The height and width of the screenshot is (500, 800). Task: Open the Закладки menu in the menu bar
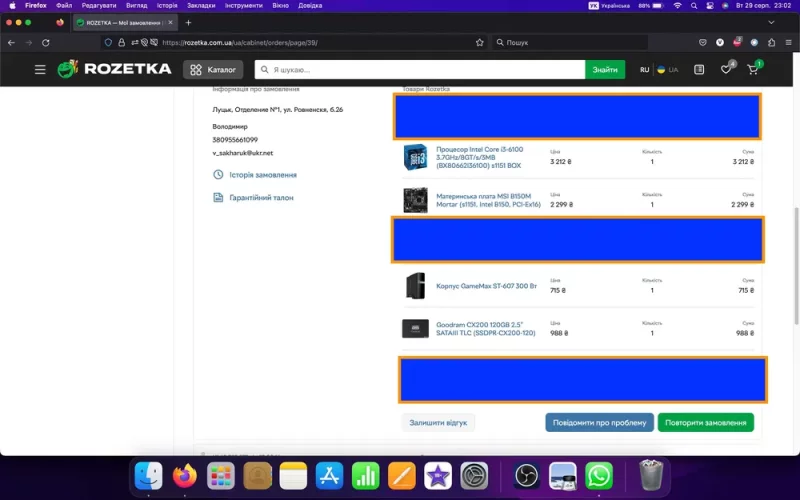[x=201, y=5]
